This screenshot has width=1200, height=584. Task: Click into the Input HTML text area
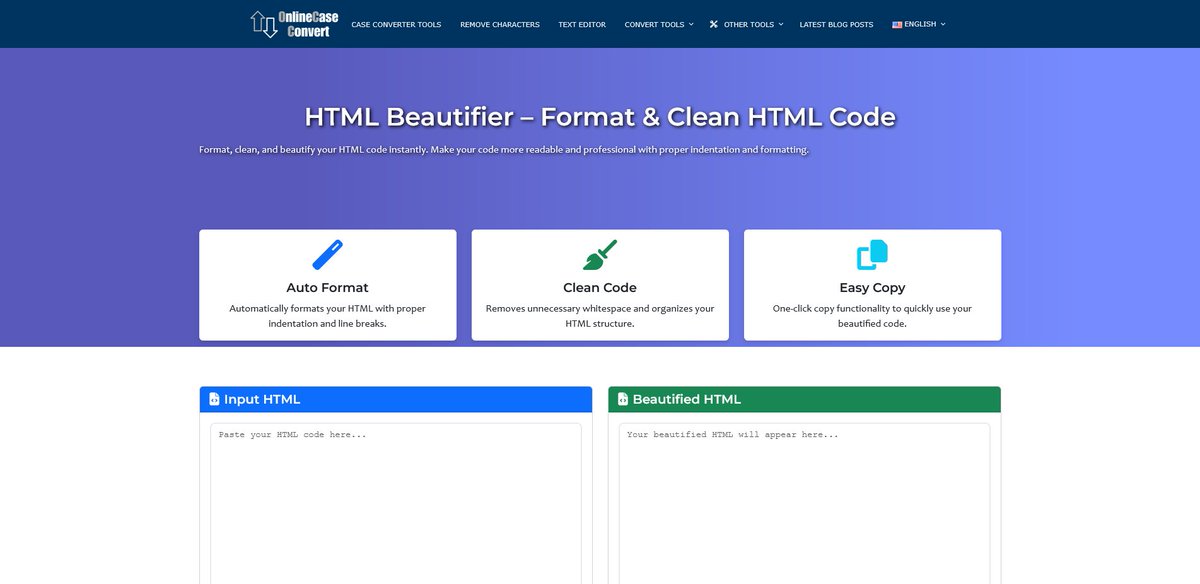pyautogui.click(x=396, y=503)
